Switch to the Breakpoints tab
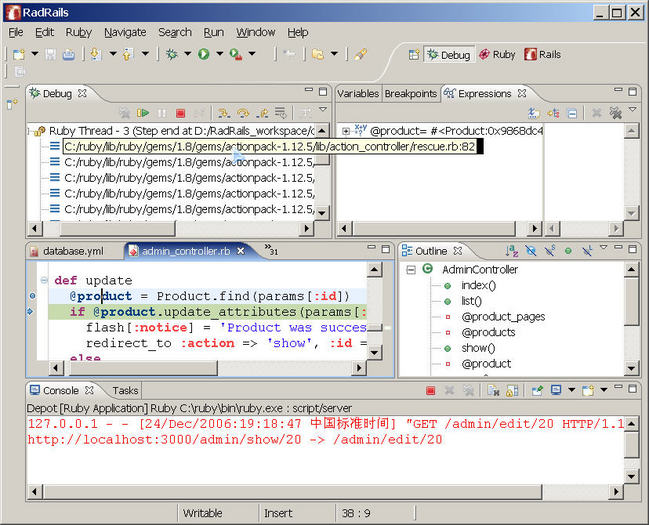This screenshot has height=525, width=649. (x=411, y=94)
